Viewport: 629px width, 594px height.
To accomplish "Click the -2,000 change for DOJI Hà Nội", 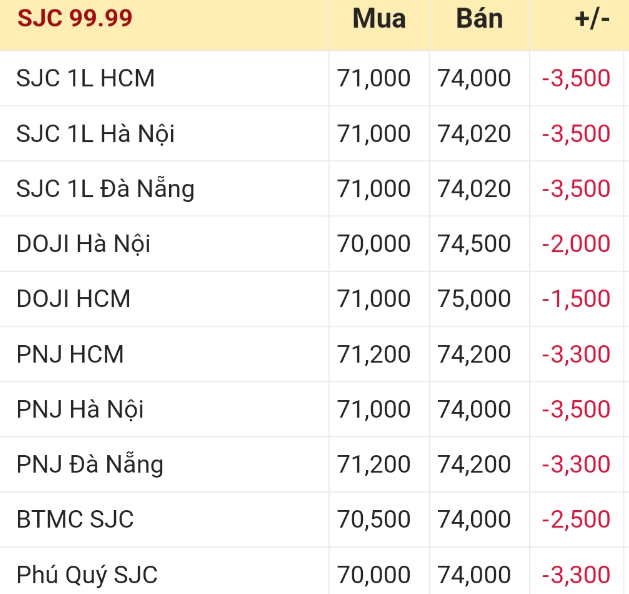I will click(576, 243).
